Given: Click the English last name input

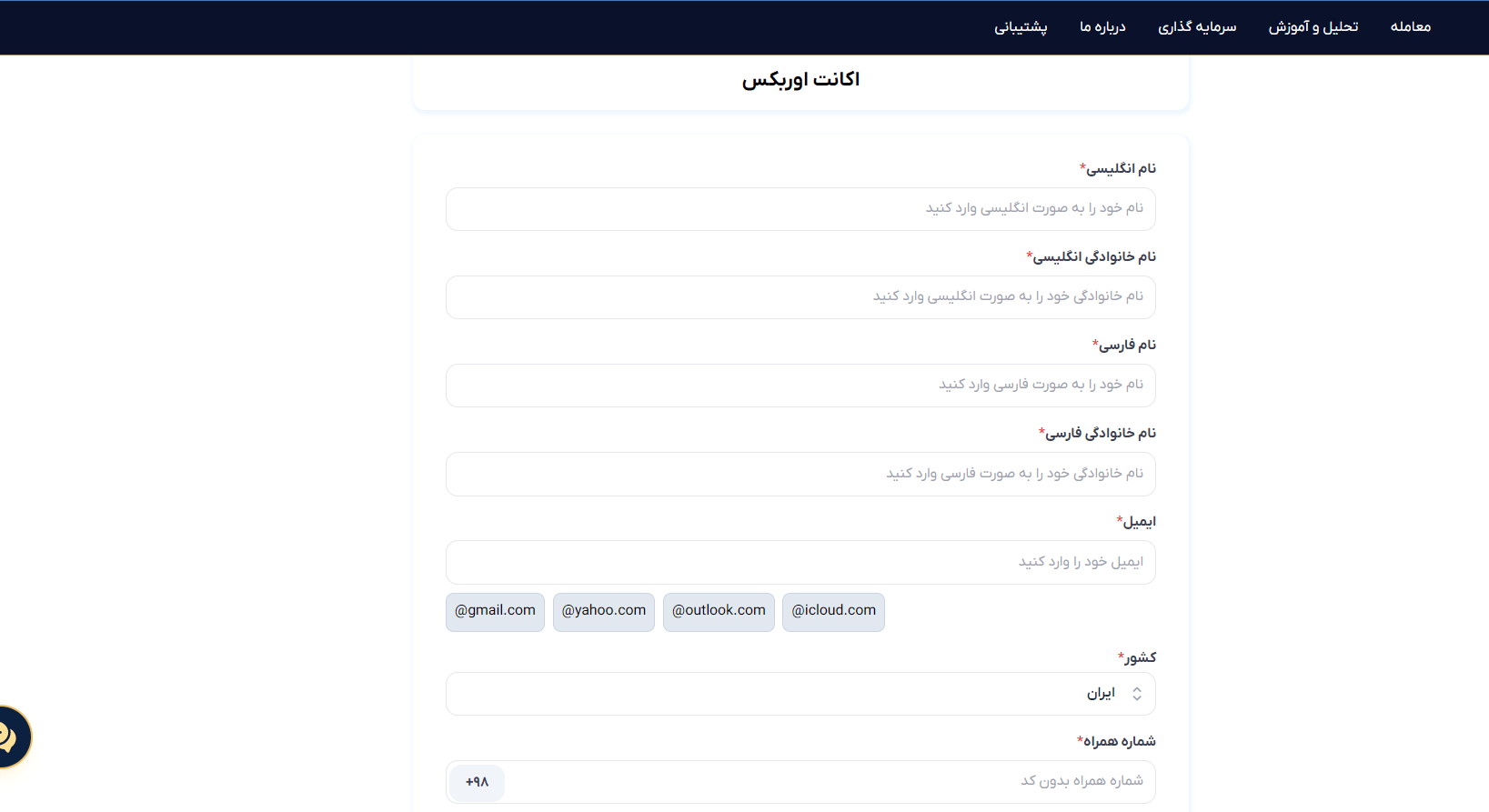Looking at the screenshot, I should (800, 297).
